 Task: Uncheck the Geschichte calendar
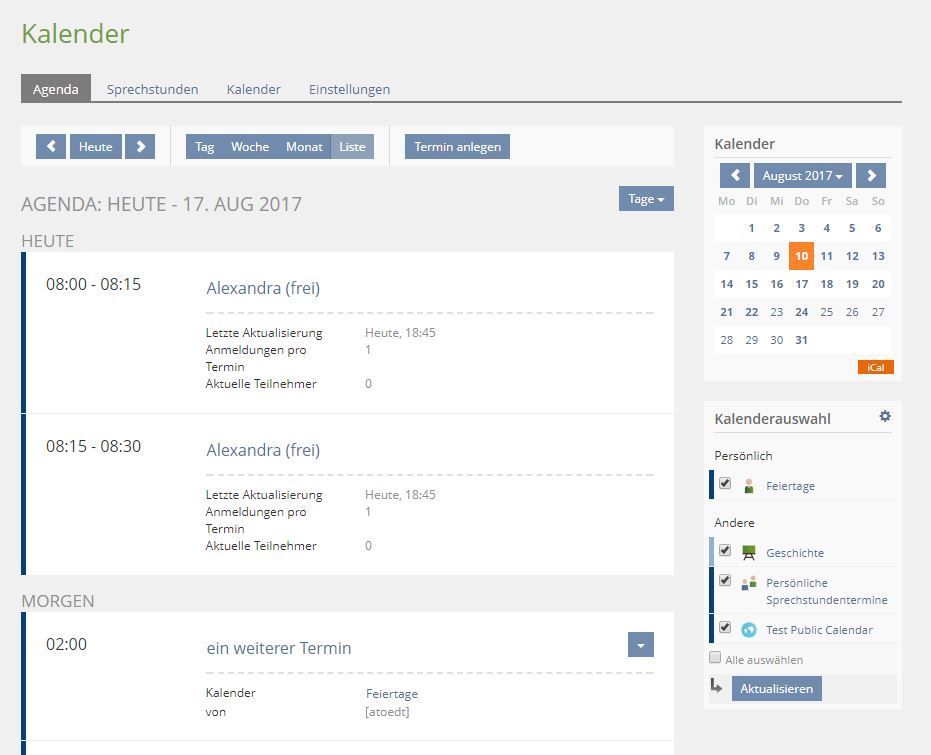(724, 550)
